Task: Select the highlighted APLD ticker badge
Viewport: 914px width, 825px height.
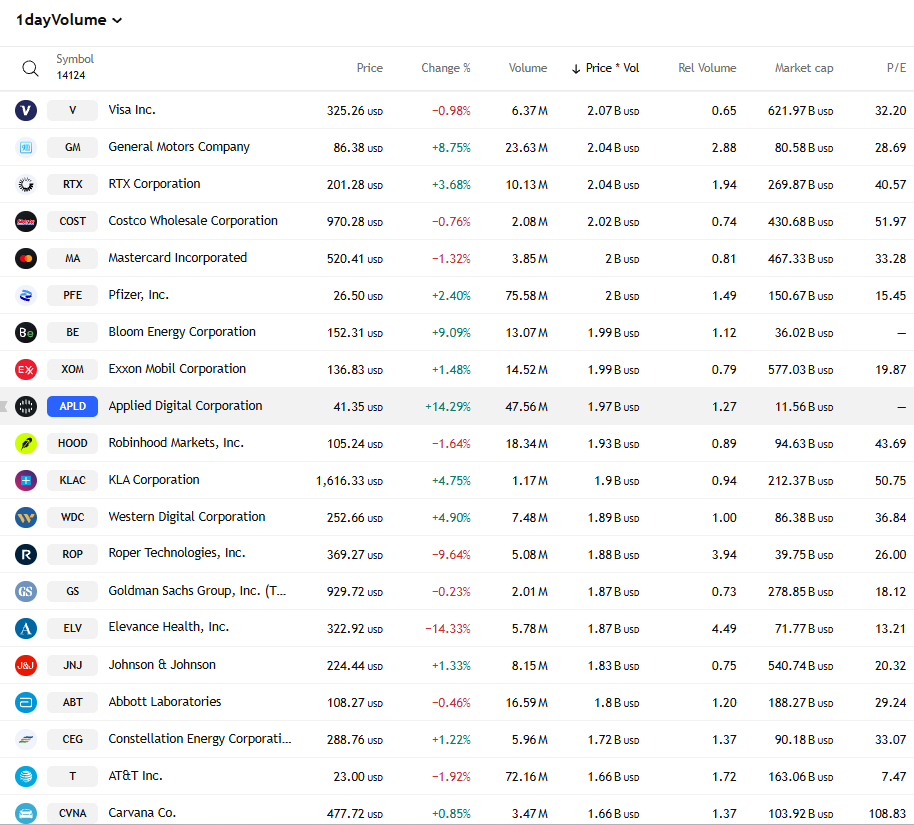Action: click(72, 406)
